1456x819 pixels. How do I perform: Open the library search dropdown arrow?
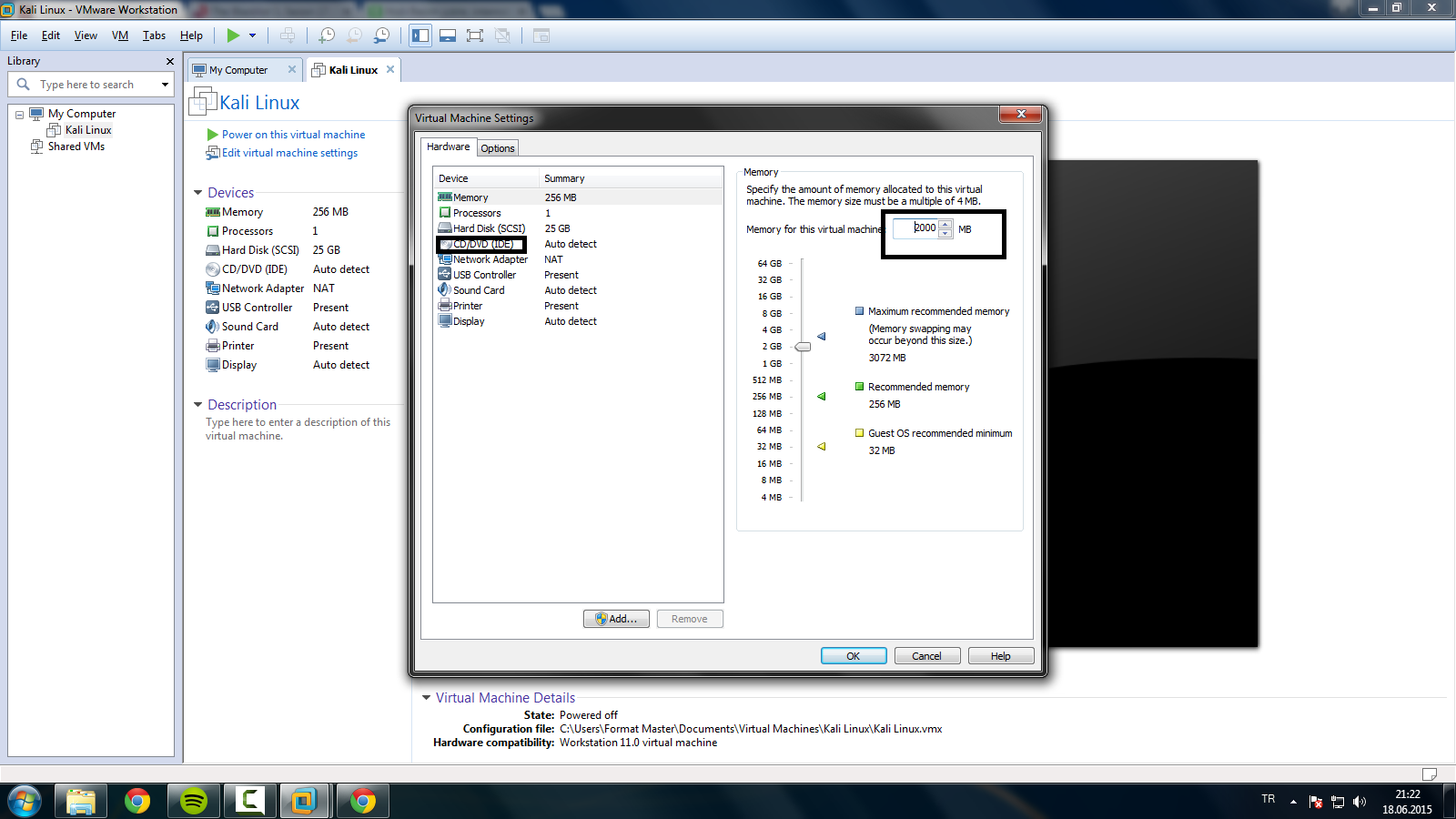pyautogui.click(x=165, y=85)
